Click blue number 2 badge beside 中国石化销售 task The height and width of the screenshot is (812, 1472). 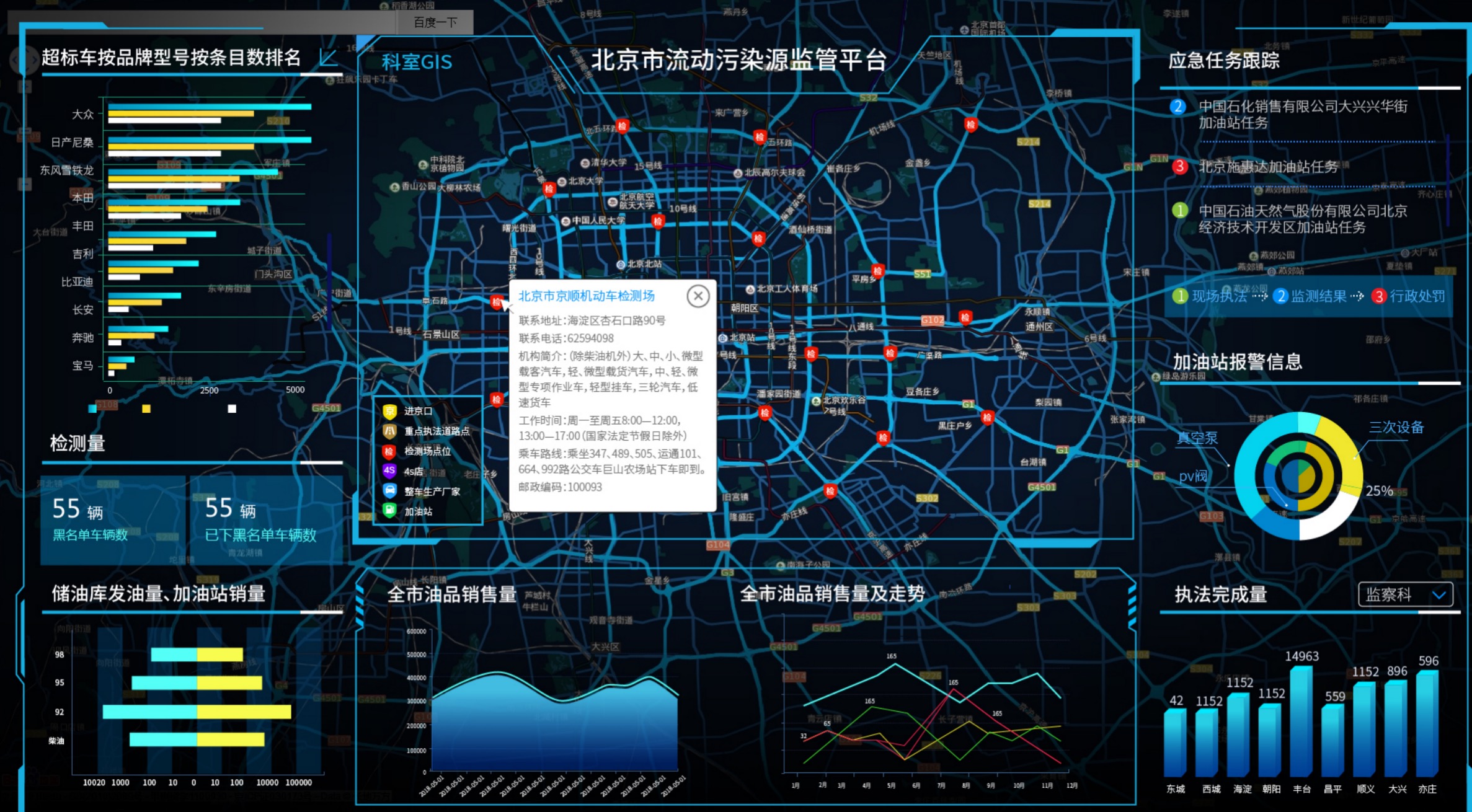tap(1177, 107)
